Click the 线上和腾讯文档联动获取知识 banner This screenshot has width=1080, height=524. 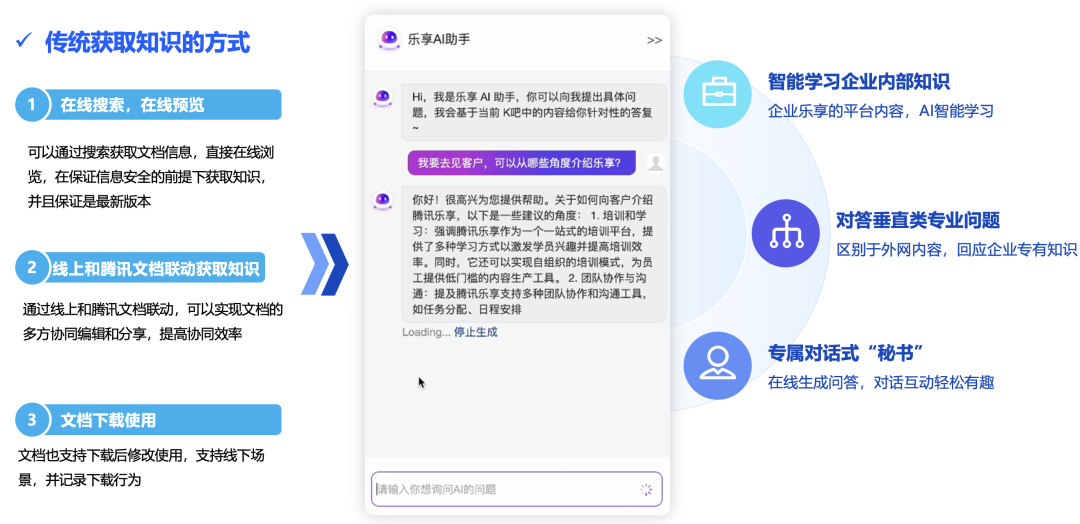point(140,267)
